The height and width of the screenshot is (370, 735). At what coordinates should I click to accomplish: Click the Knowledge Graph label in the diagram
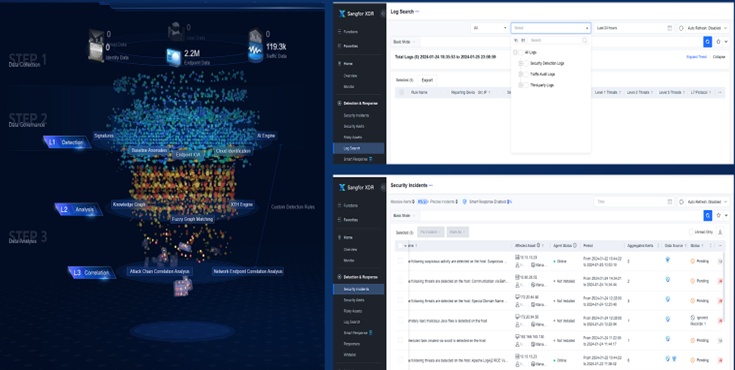129,204
